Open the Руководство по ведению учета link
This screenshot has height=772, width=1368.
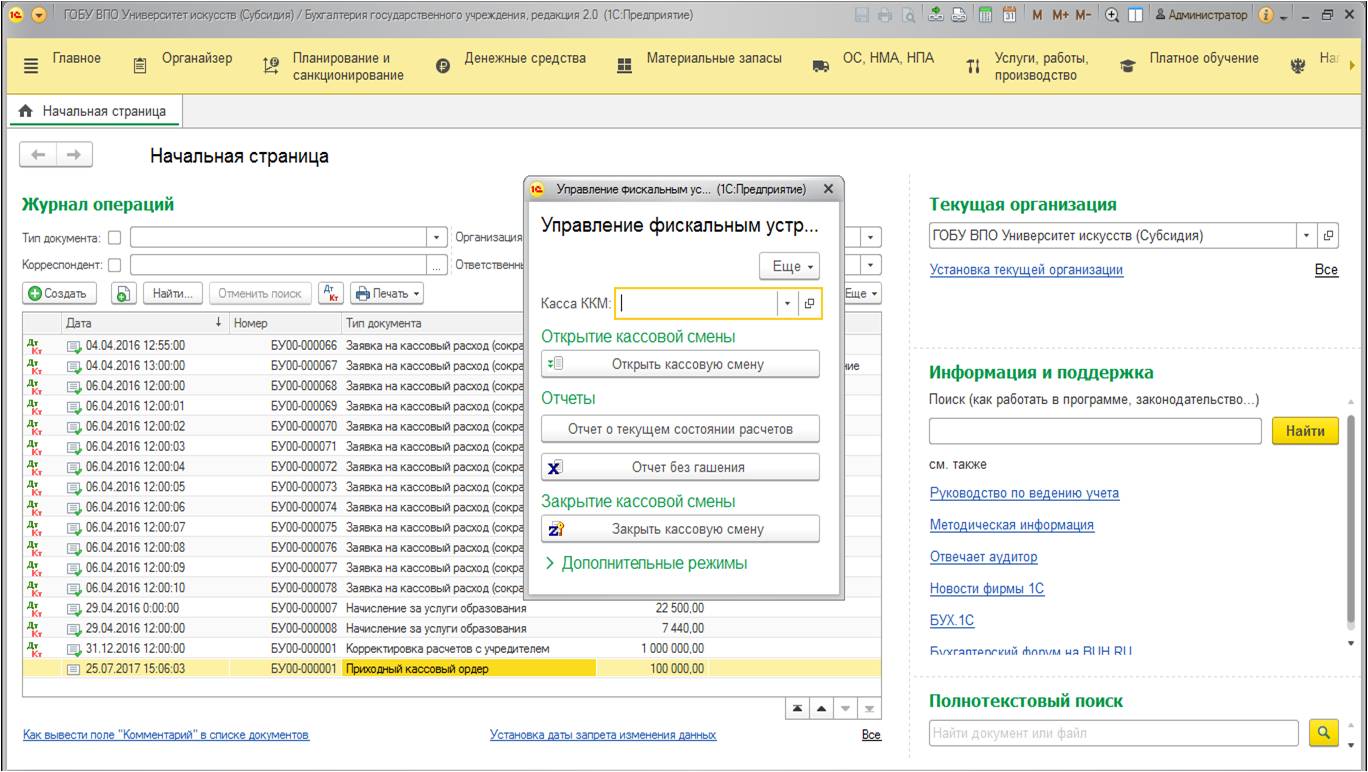point(1024,493)
